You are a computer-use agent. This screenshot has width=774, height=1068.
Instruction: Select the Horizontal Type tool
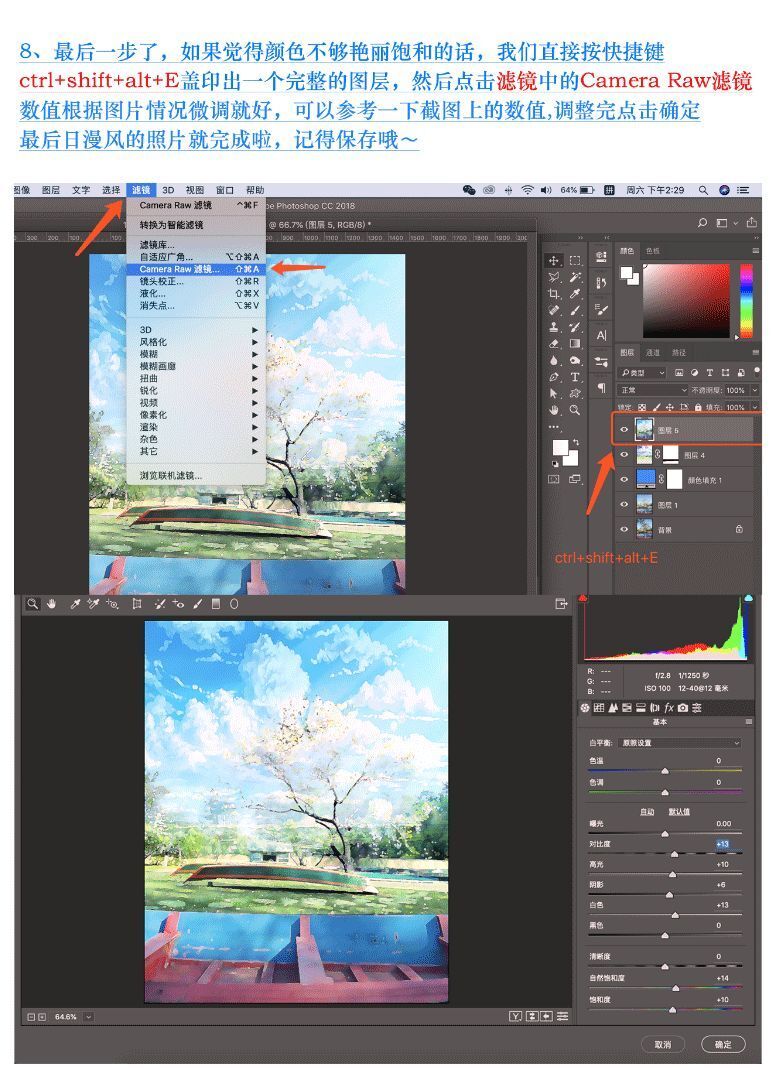click(576, 377)
